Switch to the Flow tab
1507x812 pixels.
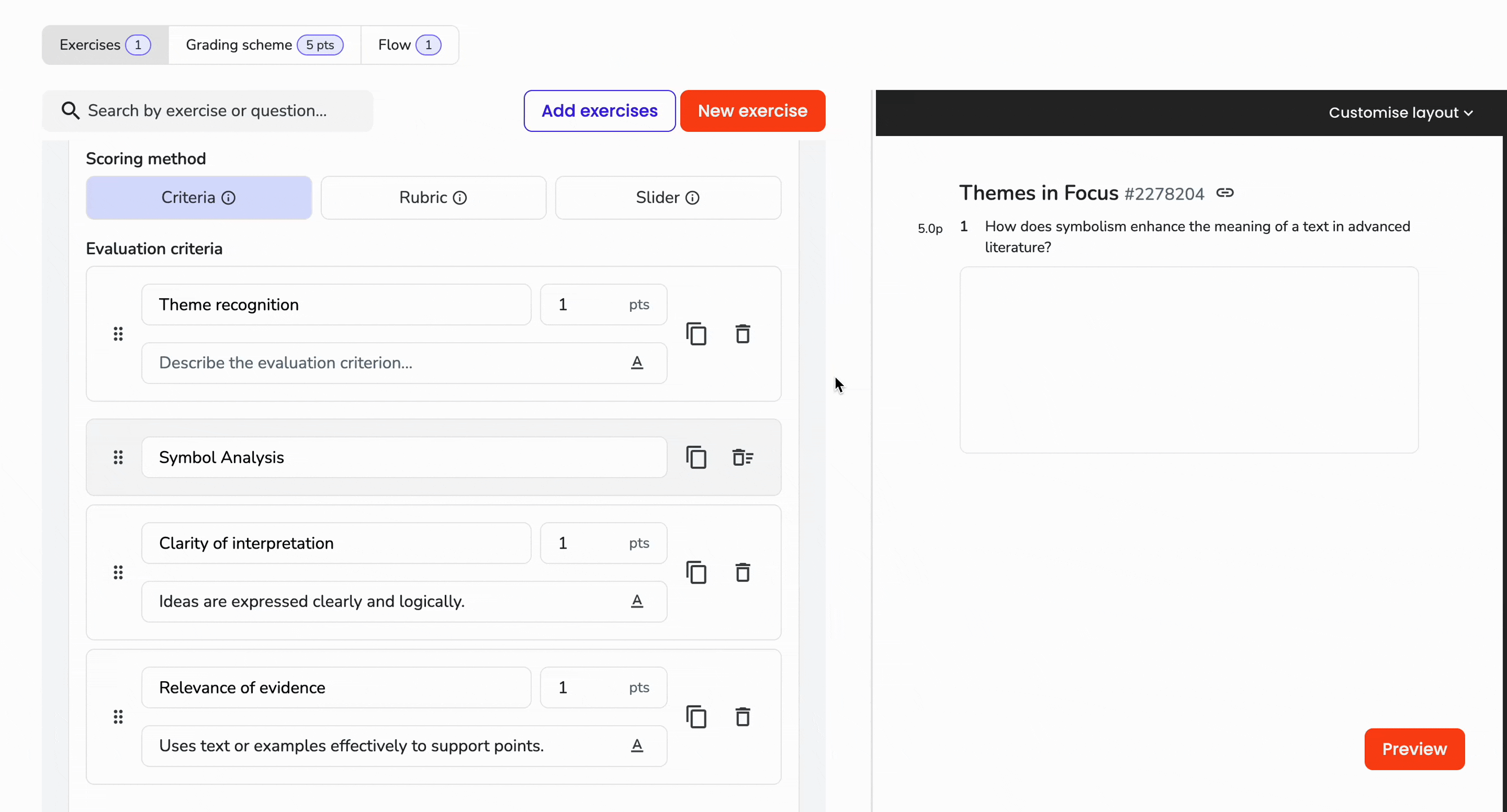pos(409,45)
